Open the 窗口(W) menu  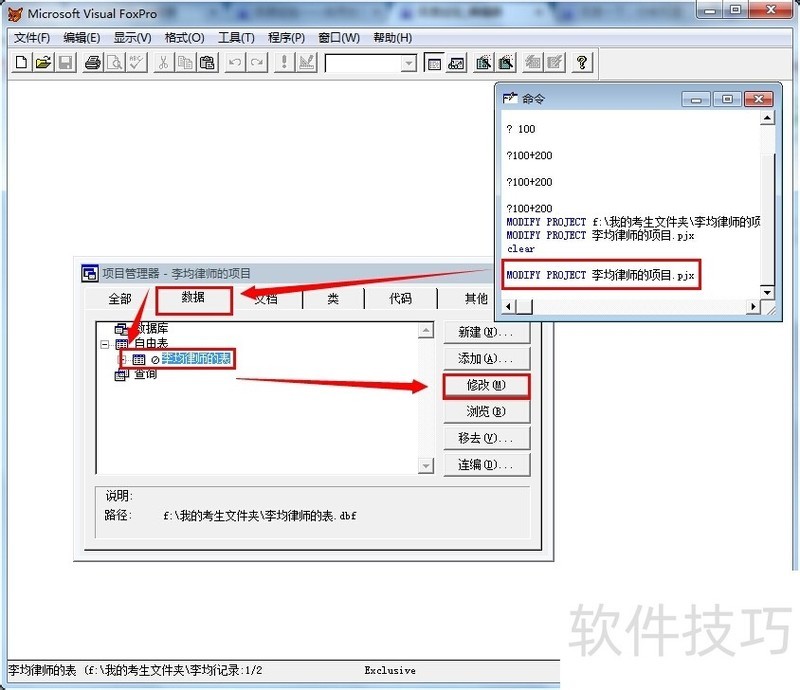coord(339,38)
